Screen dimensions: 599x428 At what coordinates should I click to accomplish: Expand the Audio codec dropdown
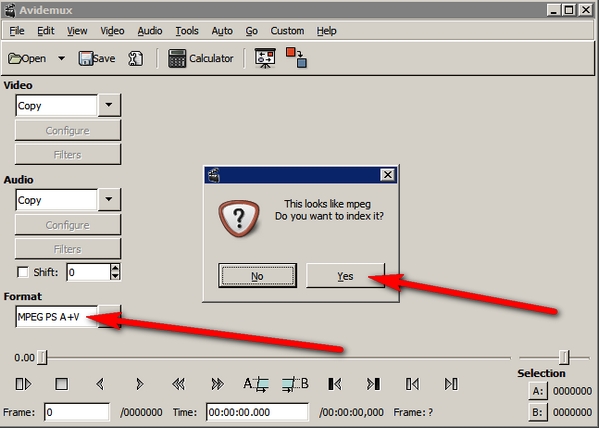pyautogui.click(x=109, y=199)
